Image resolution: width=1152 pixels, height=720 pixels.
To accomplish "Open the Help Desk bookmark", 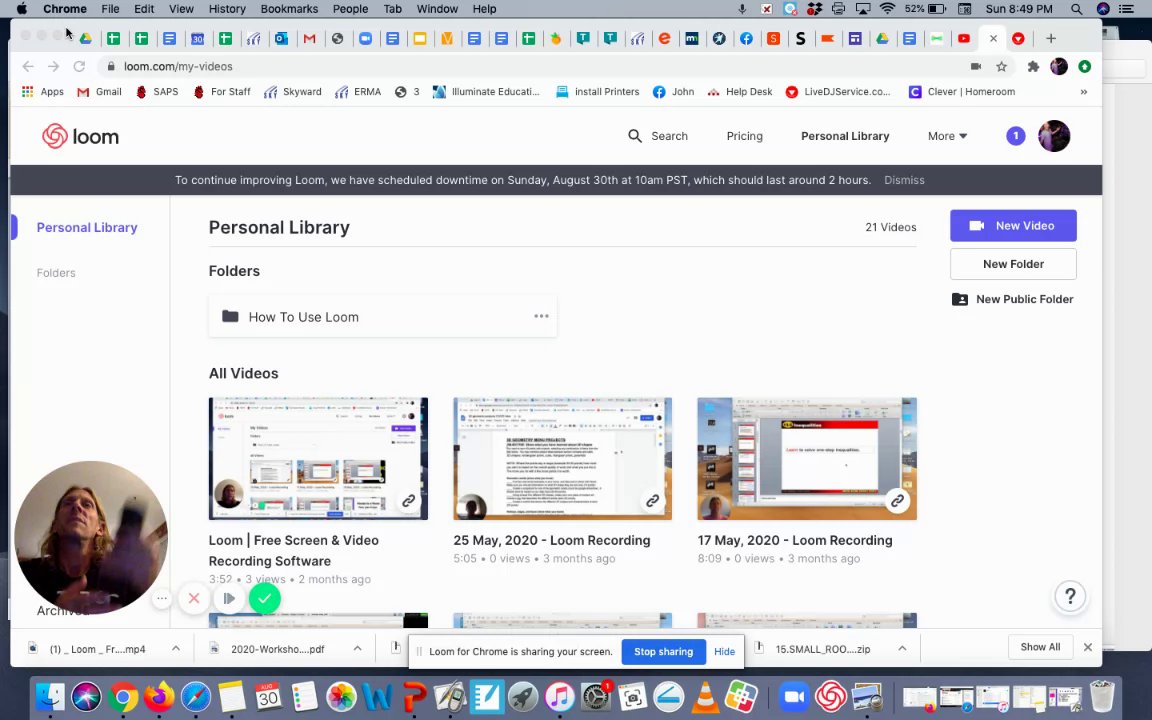I will [x=739, y=92].
